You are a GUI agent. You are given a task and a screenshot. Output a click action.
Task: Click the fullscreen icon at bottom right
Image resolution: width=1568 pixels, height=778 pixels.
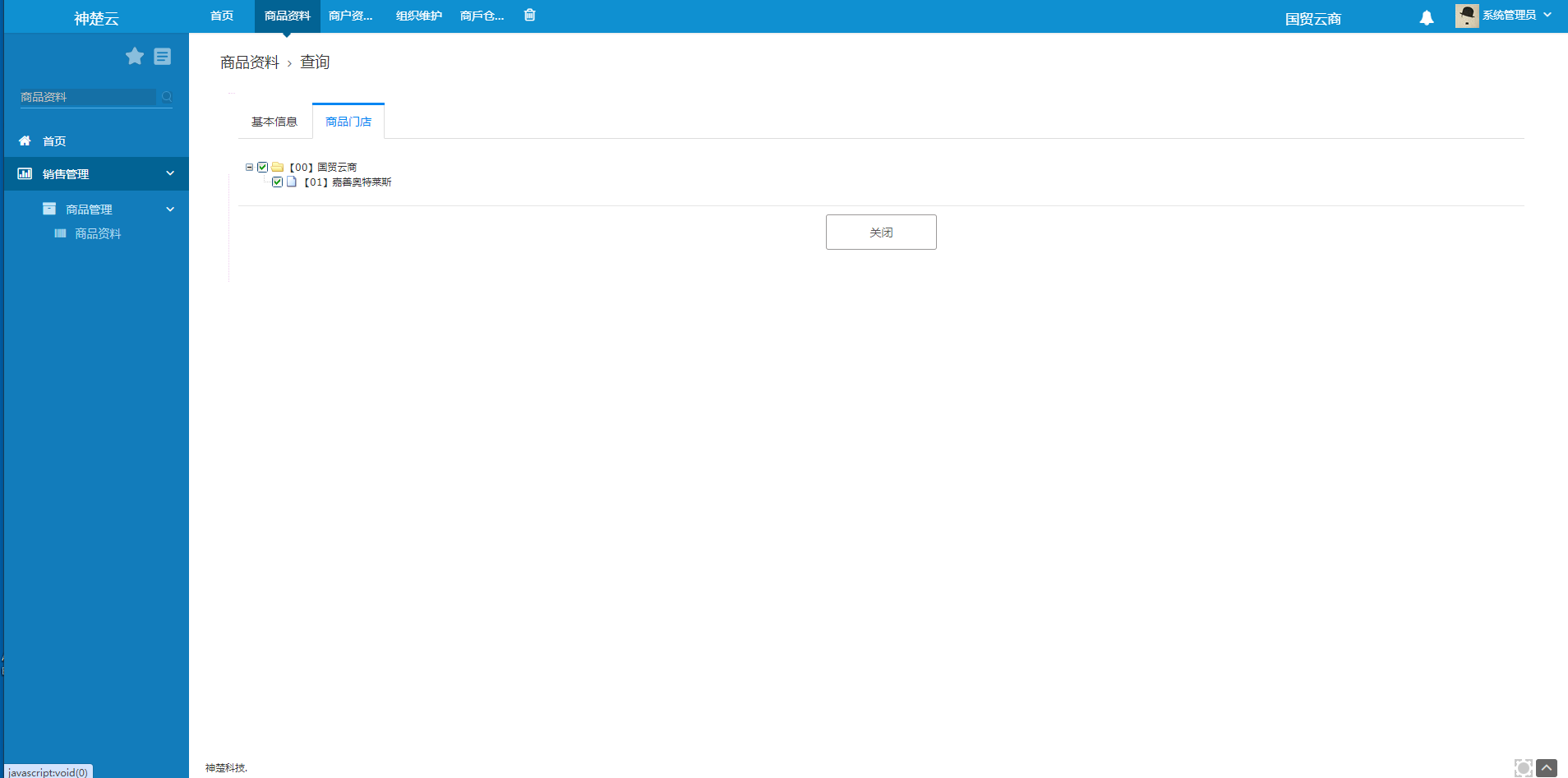coord(1524,768)
